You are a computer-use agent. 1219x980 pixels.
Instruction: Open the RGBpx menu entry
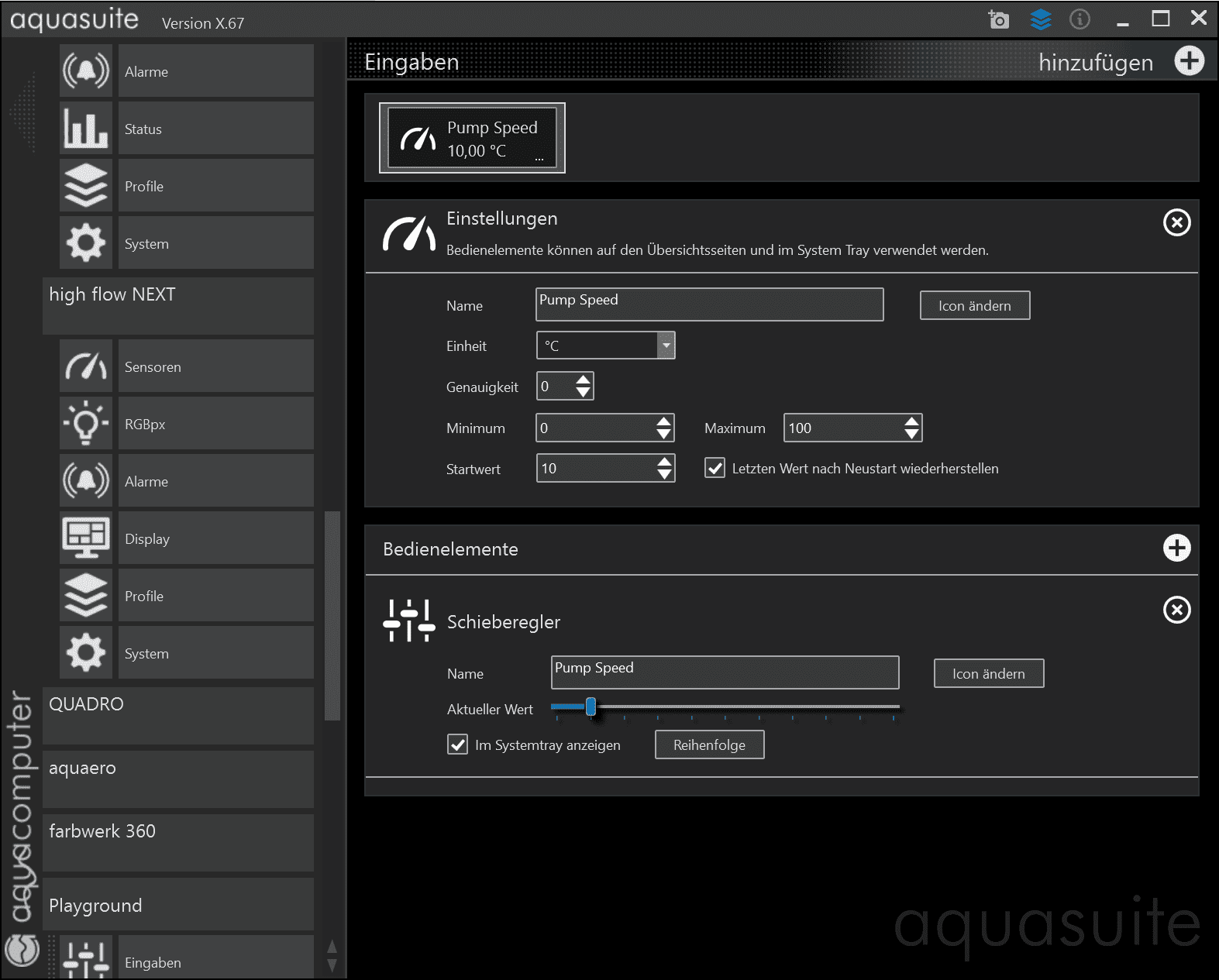coord(216,424)
